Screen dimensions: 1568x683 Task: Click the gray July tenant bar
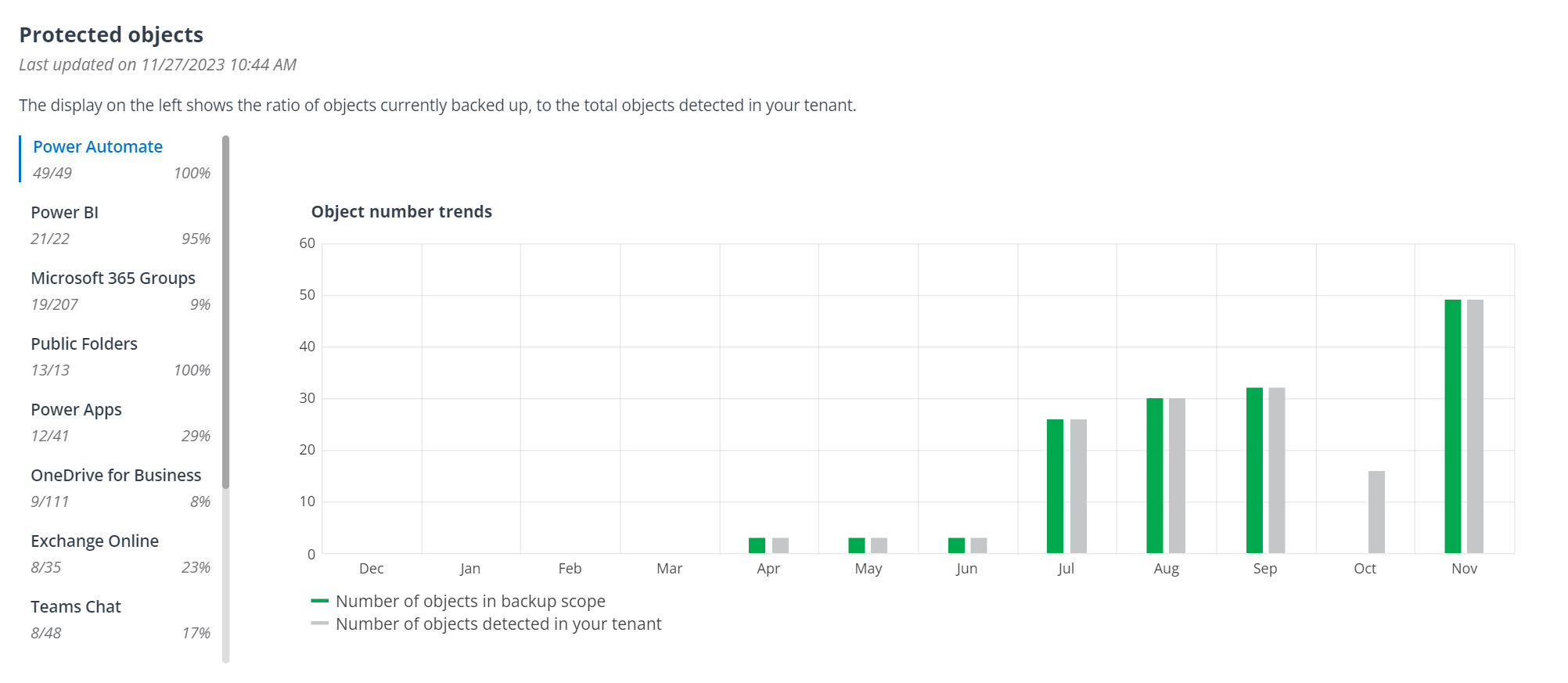tap(1078, 486)
